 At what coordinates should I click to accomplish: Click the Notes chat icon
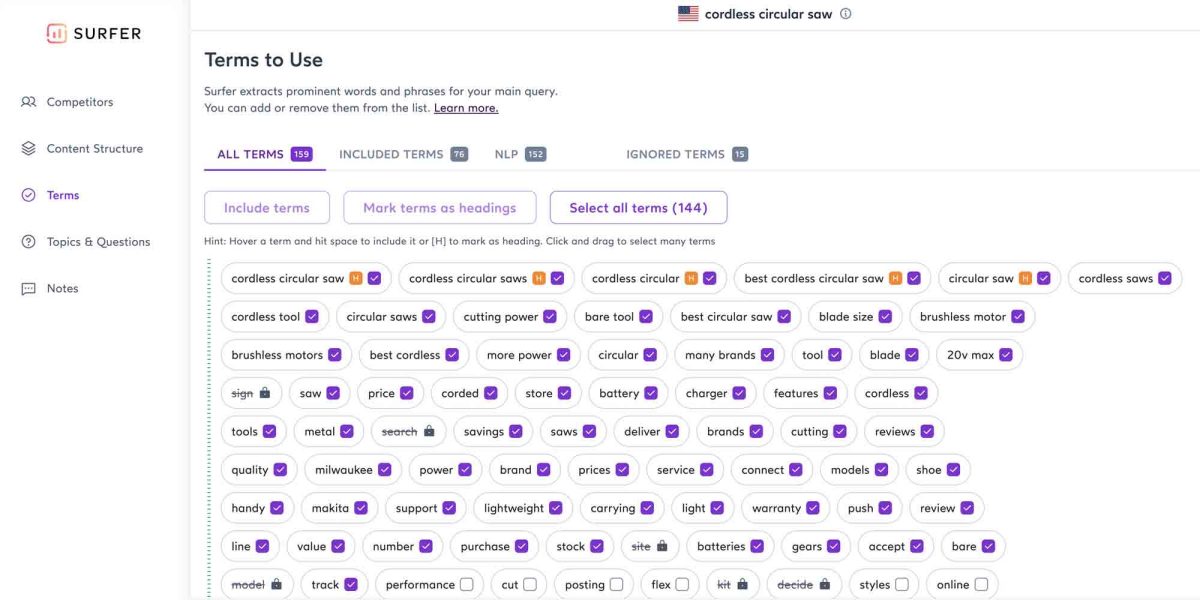[28, 288]
